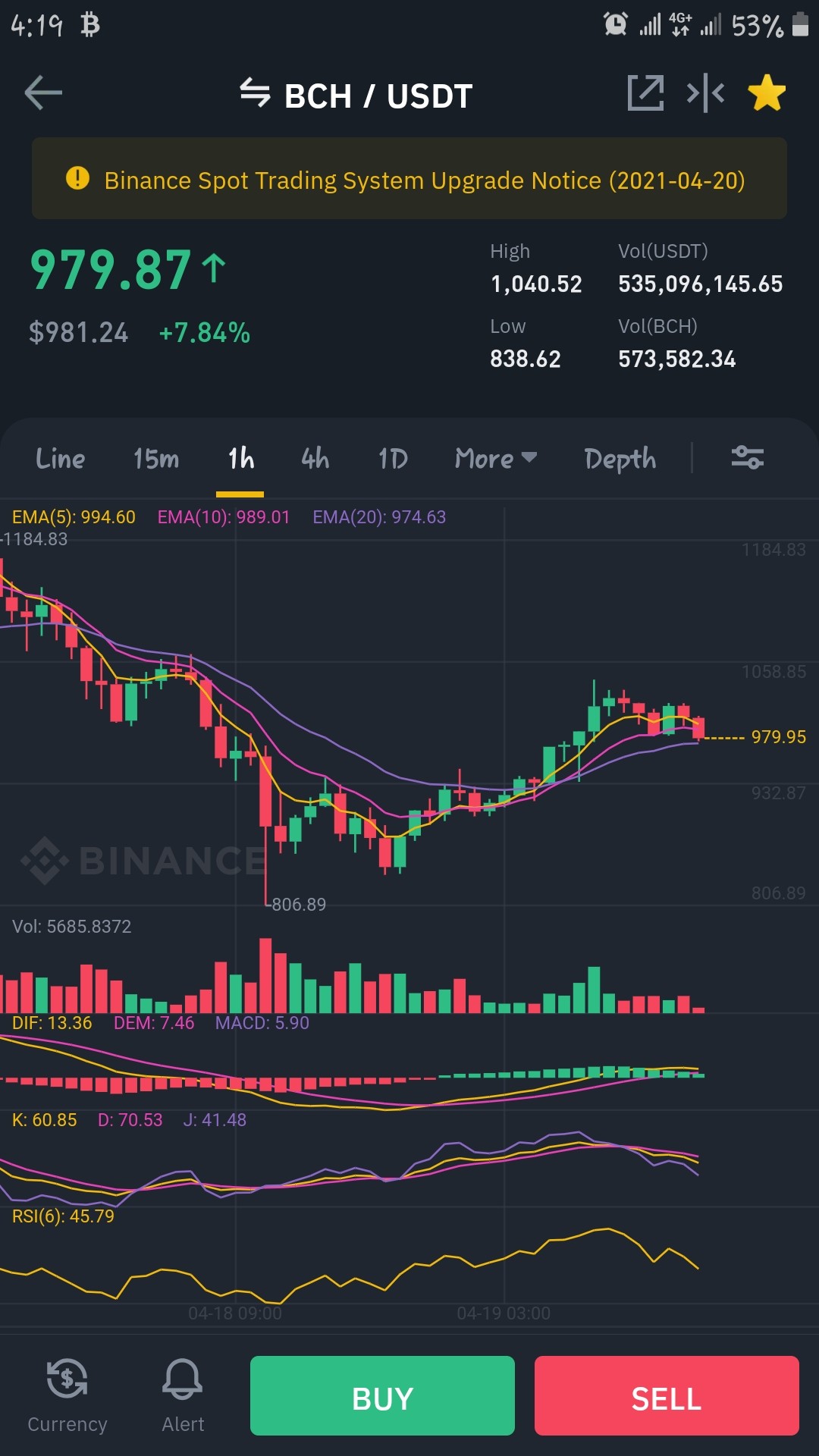Image resolution: width=819 pixels, height=1456 pixels.
Task: Tap the back arrow icon
Action: pyautogui.click(x=43, y=93)
